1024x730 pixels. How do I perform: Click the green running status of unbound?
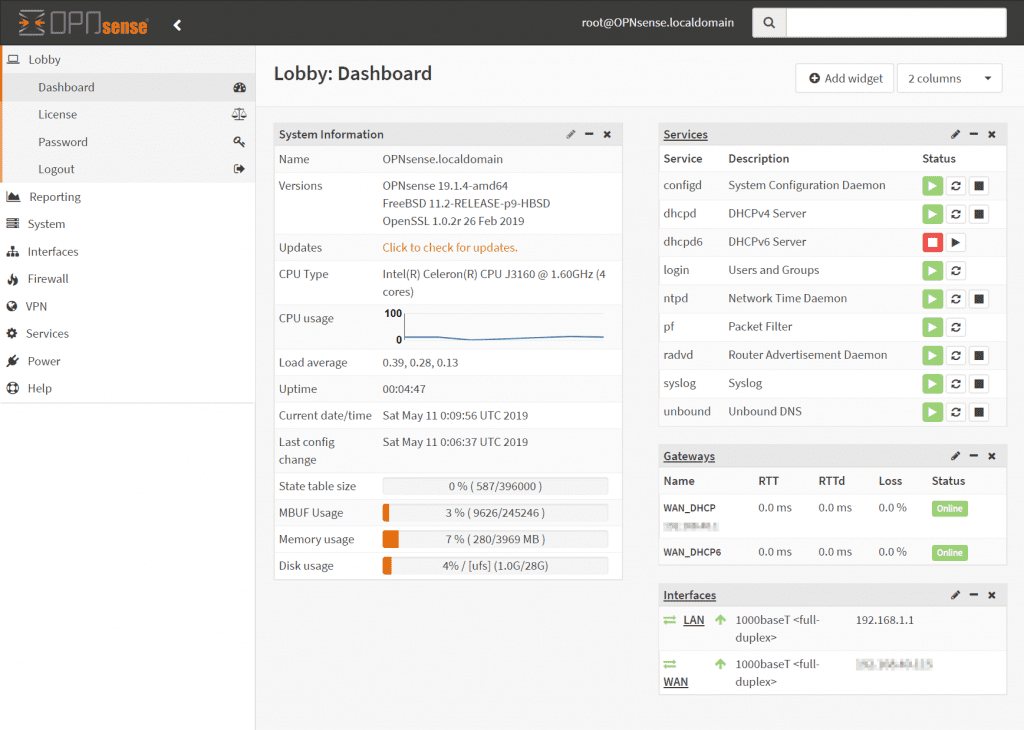click(x=933, y=412)
